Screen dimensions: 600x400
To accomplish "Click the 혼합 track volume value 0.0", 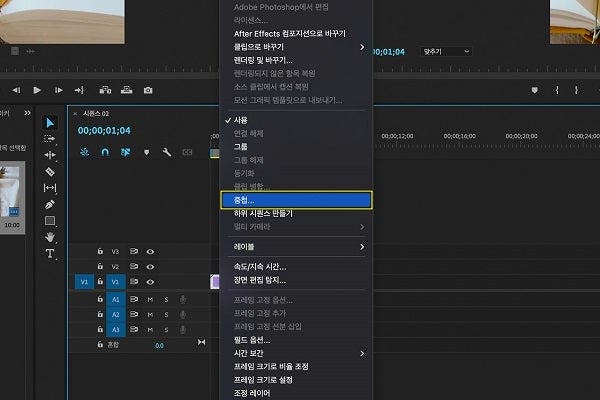I will tap(159, 345).
